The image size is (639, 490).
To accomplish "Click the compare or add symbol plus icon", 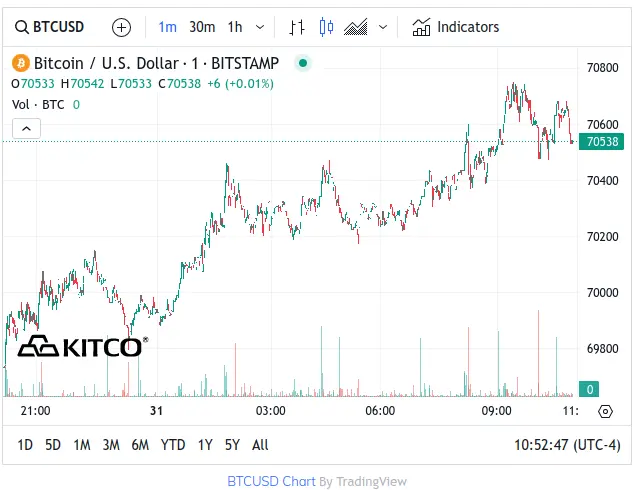I will 121,28.
